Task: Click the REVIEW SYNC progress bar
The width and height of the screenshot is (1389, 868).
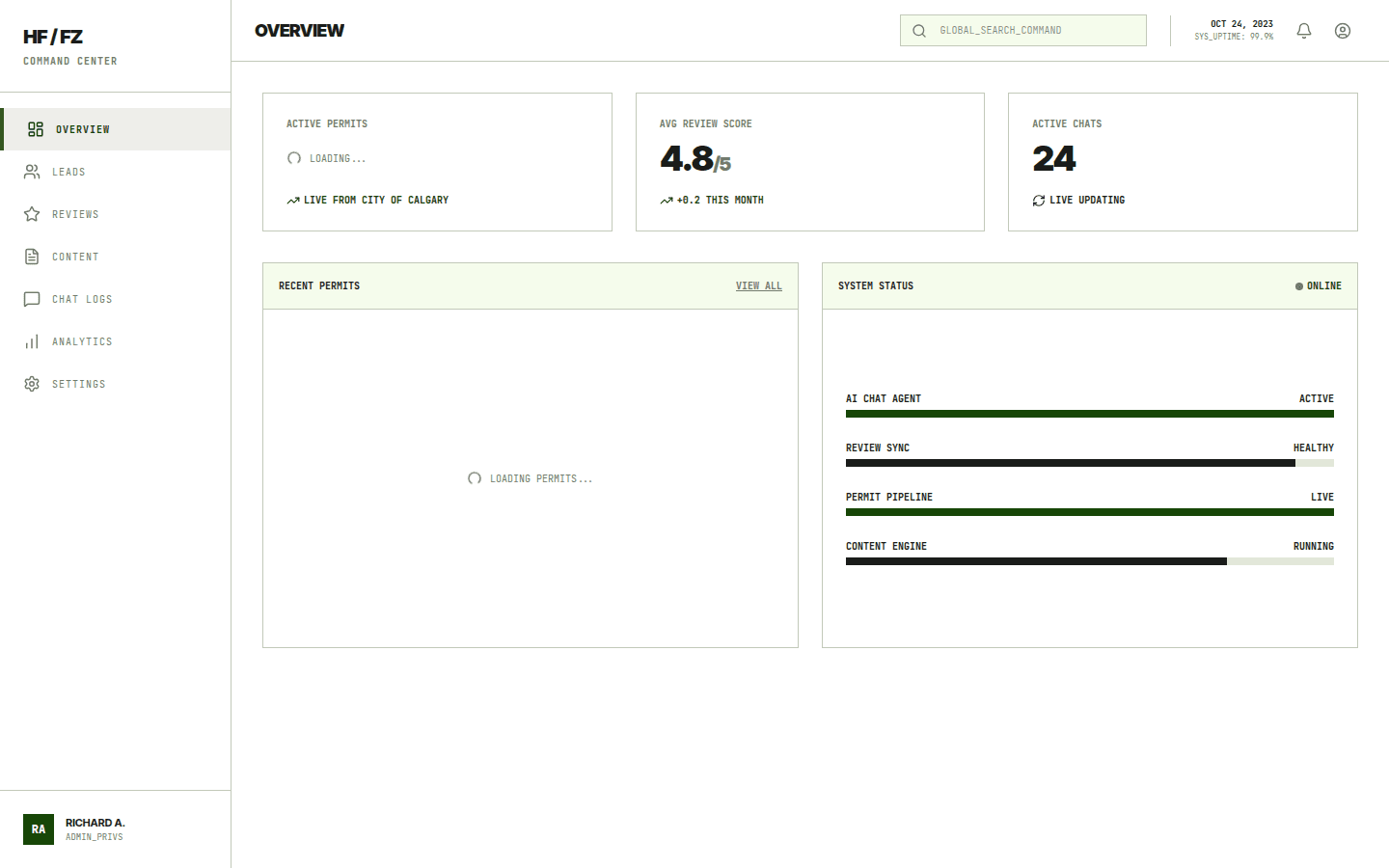Action: pyautogui.click(x=1090, y=463)
